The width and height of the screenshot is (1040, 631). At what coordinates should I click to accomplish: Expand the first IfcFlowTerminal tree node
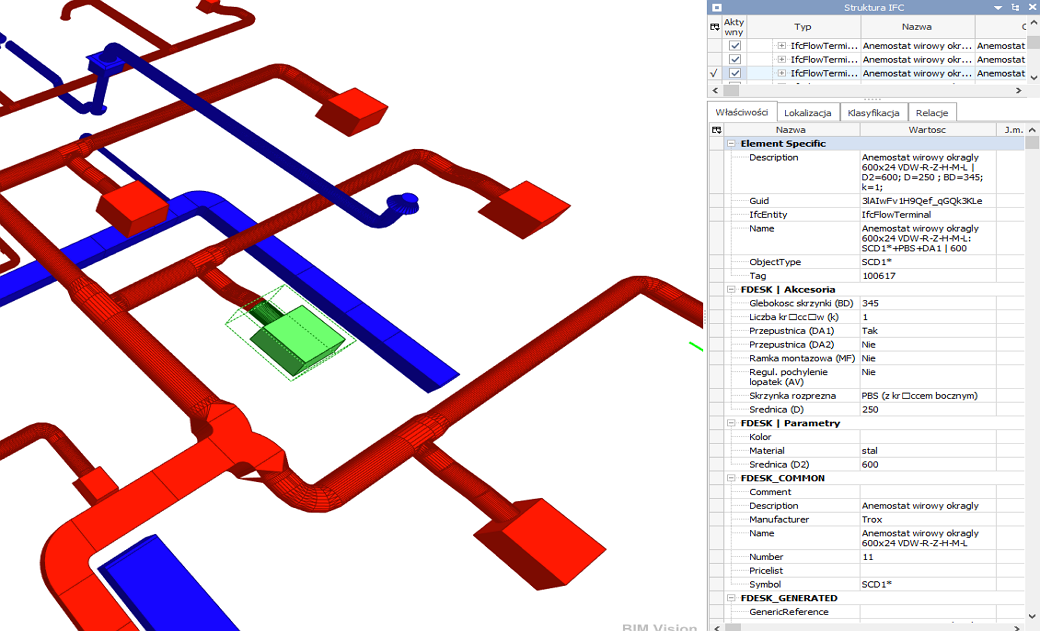(x=782, y=46)
